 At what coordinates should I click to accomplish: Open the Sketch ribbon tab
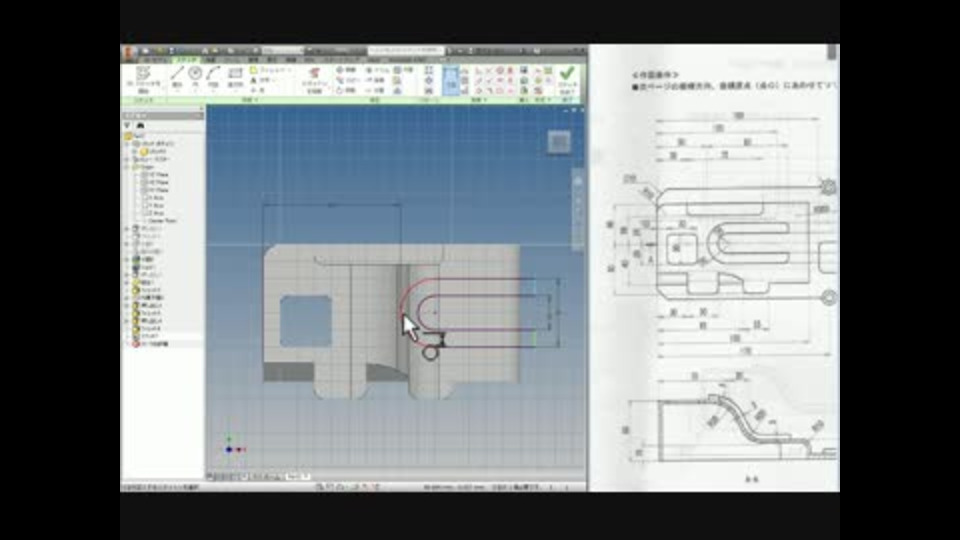185,60
